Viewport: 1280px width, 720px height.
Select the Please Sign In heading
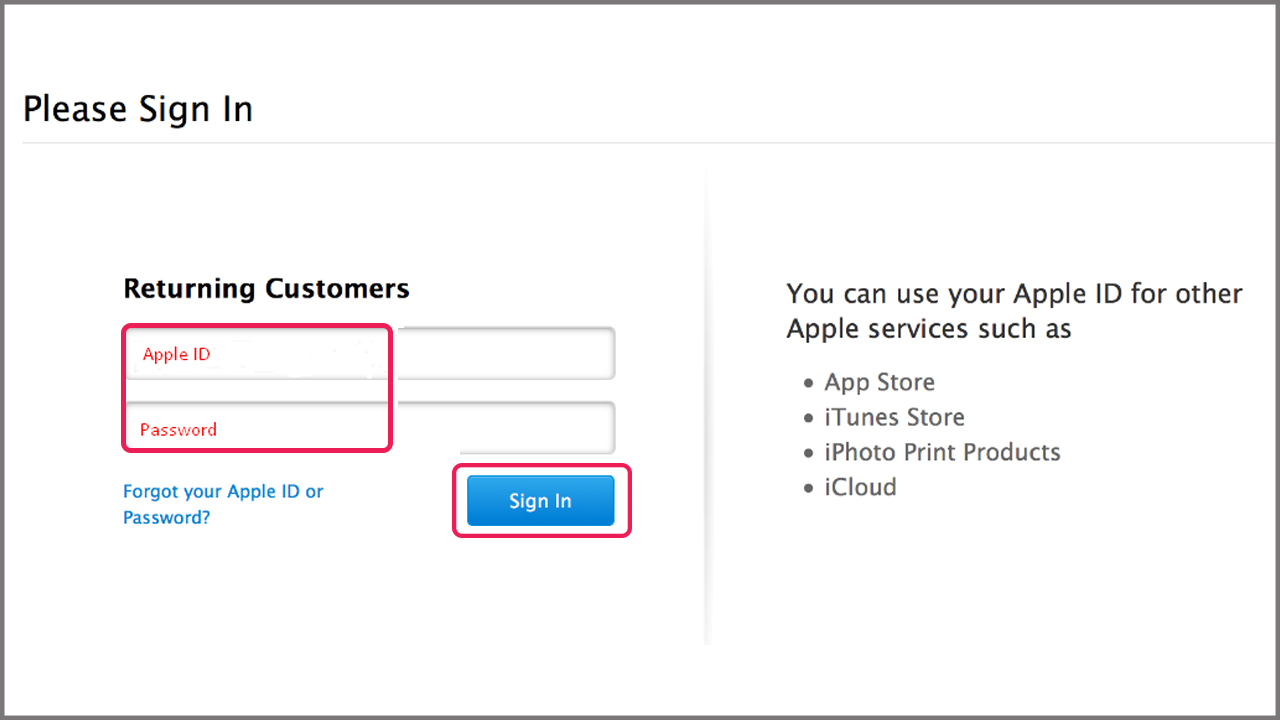click(x=137, y=108)
